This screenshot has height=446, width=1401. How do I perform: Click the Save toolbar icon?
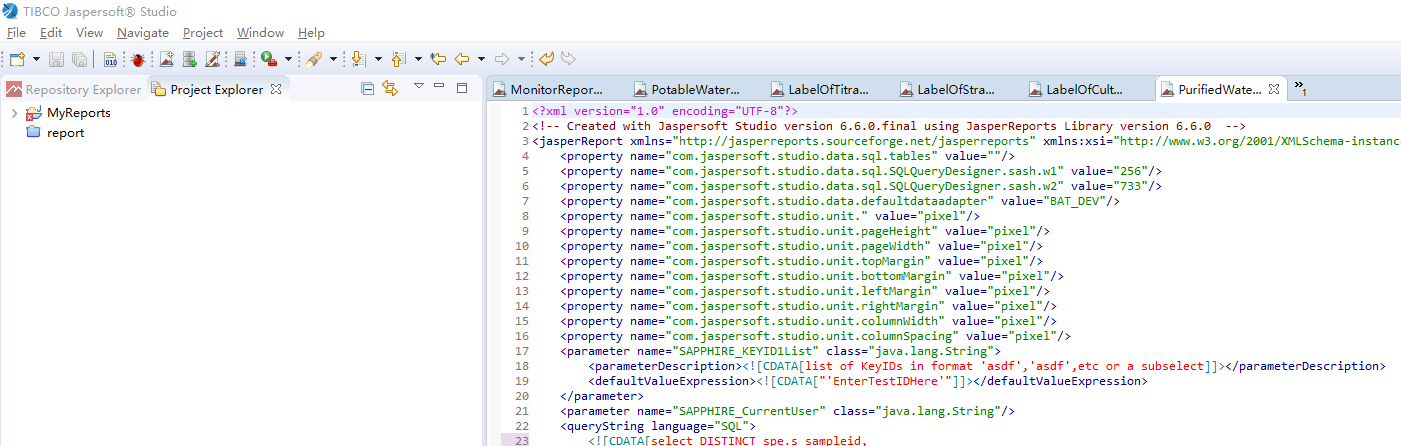click(56, 59)
